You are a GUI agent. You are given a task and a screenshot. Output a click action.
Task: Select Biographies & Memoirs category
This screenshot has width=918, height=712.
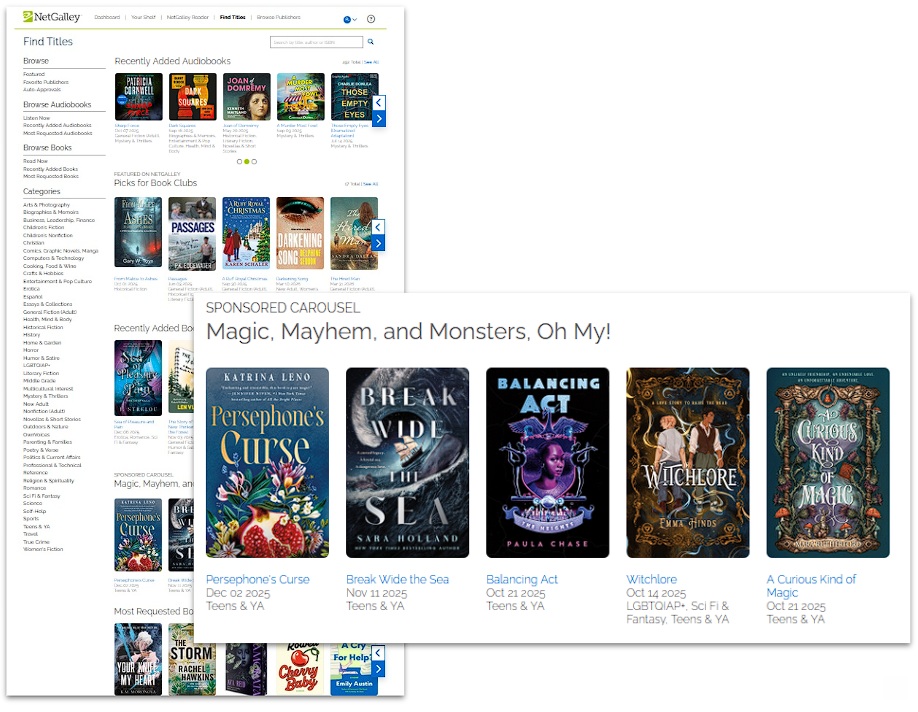coord(50,213)
